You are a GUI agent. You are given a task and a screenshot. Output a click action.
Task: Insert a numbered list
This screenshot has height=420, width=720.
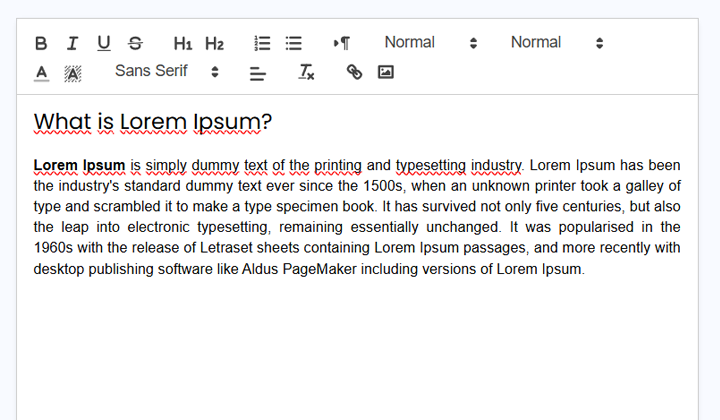[x=263, y=43]
